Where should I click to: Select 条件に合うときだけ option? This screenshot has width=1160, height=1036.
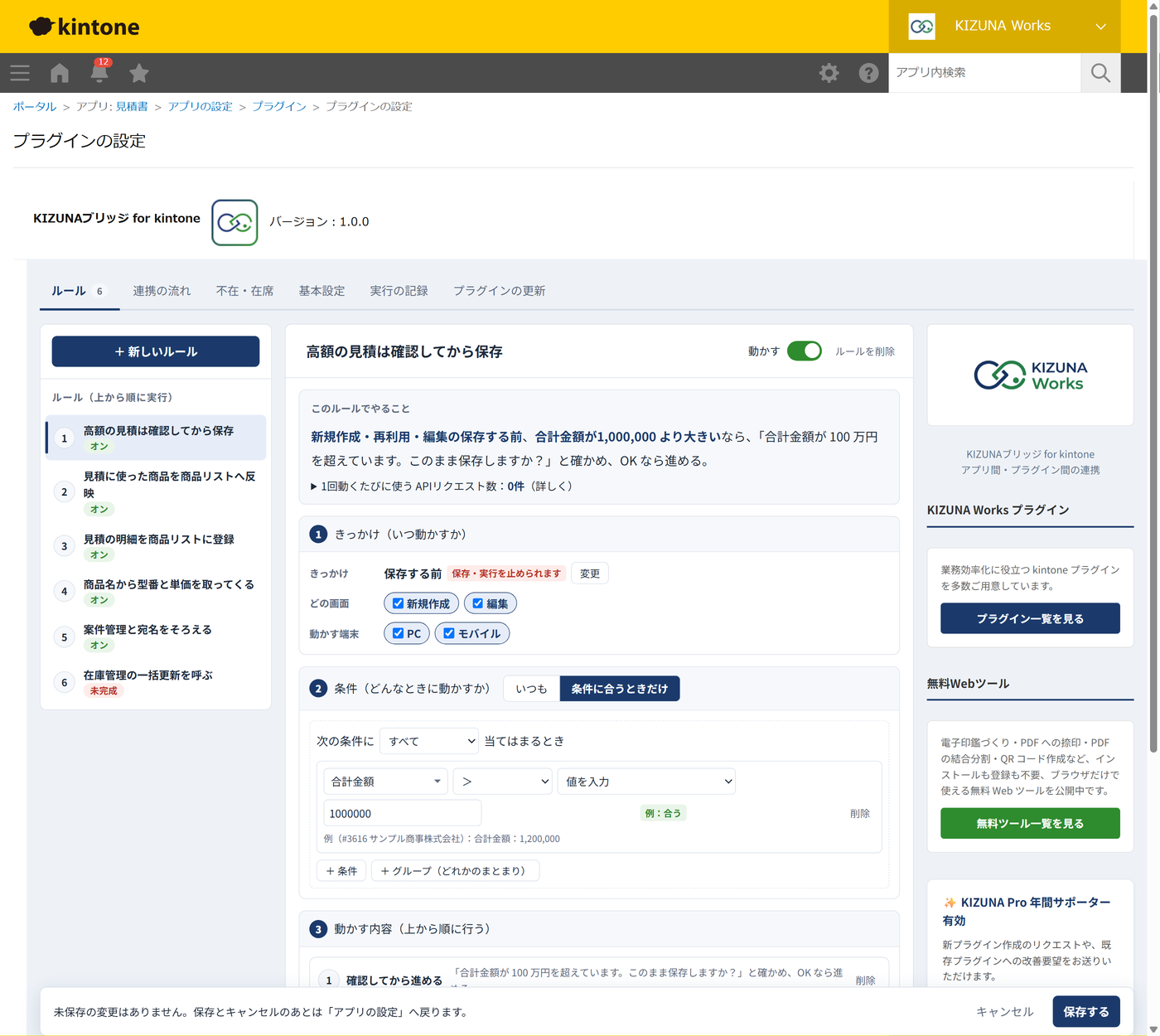click(620, 689)
